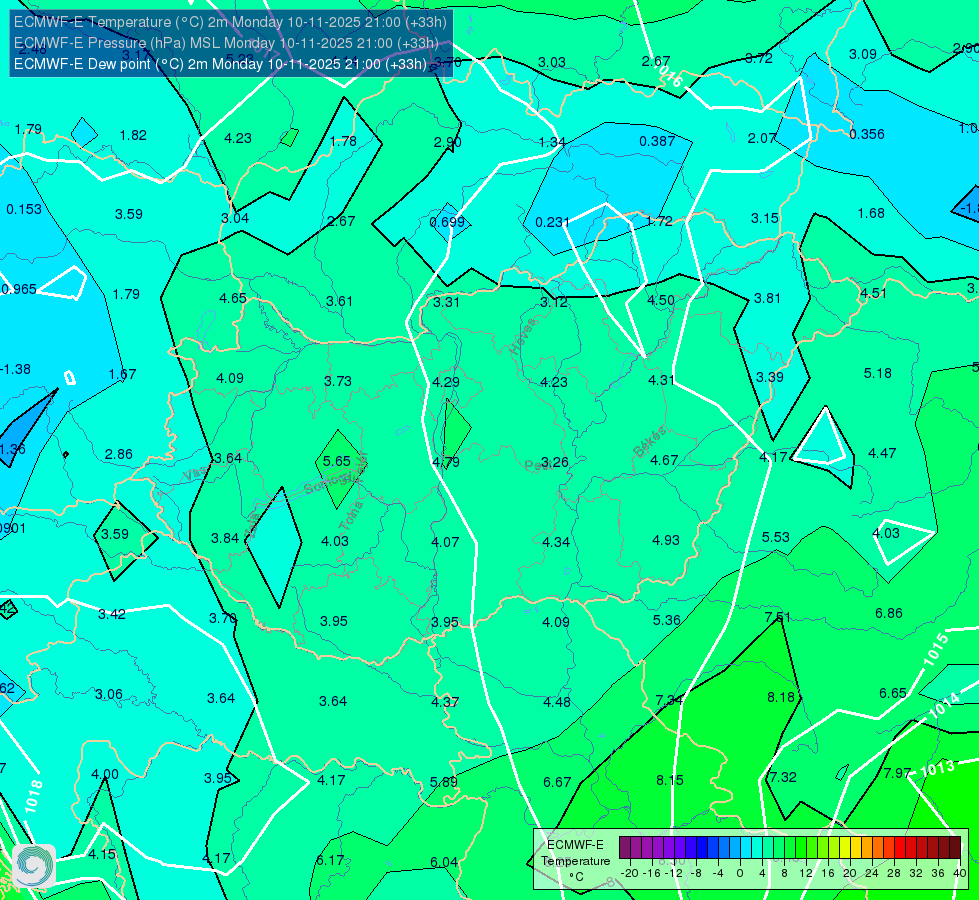Click the 1014 isobar pressure label
The image size is (979, 900).
pyautogui.click(x=944, y=706)
